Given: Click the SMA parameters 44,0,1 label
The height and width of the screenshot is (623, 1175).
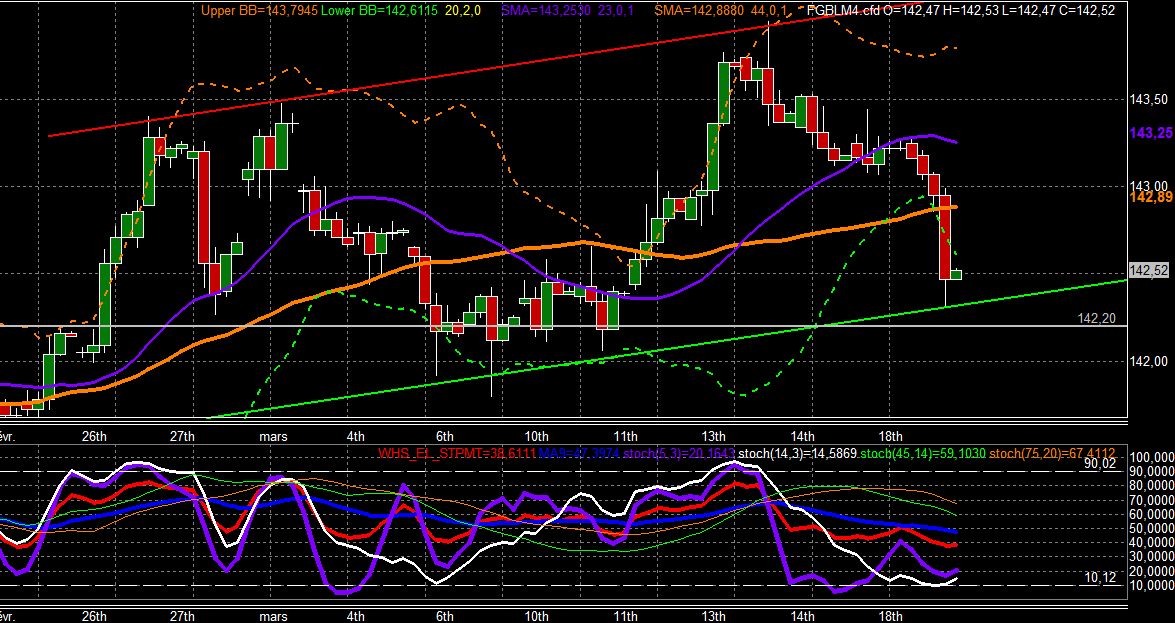Looking at the screenshot, I should [767, 10].
